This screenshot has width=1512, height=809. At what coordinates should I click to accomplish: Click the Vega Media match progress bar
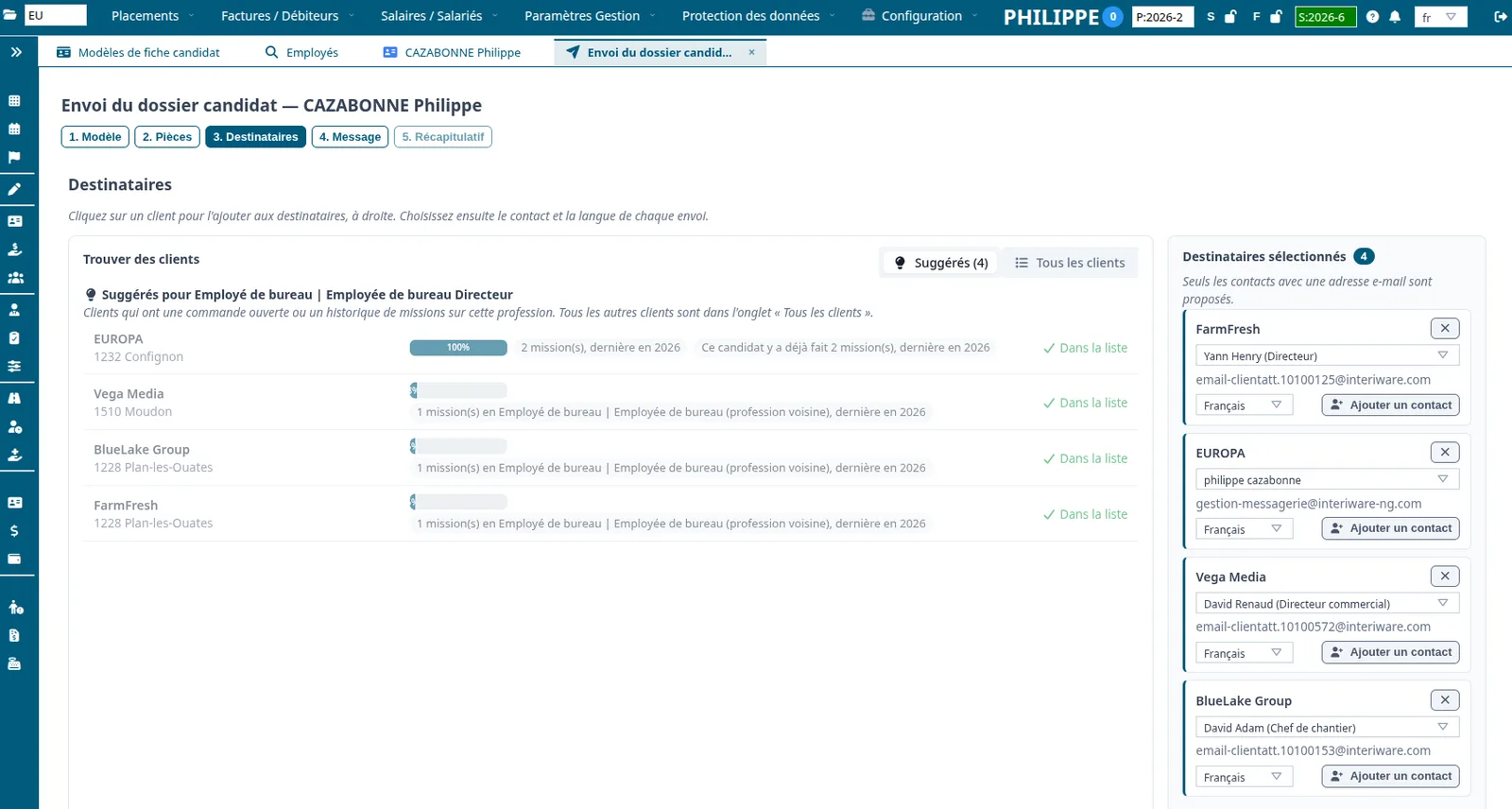click(x=458, y=390)
